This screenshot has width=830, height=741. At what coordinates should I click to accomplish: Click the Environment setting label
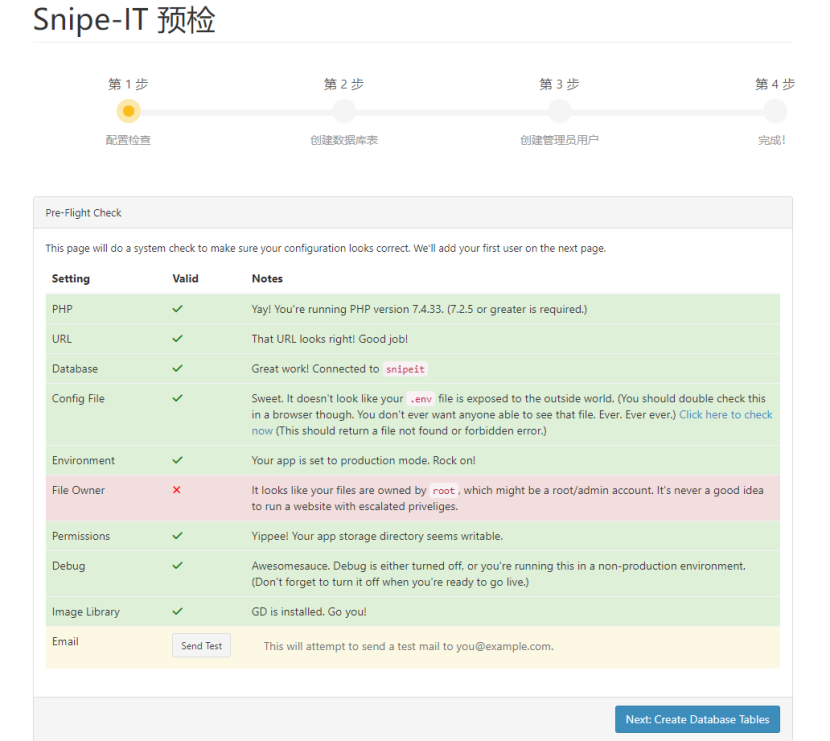pos(83,460)
